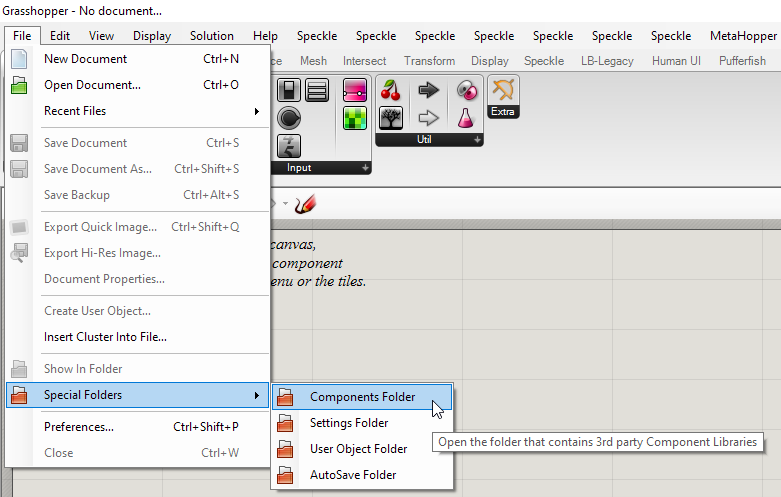Switch to the Pufferfish tab
The width and height of the screenshot is (781, 497).
pos(742,61)
